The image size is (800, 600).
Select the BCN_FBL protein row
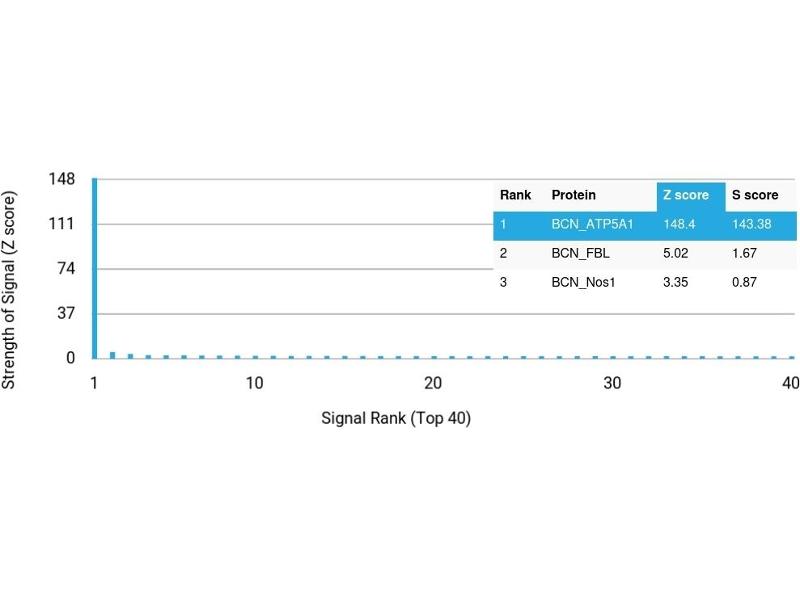pos(580,253)
